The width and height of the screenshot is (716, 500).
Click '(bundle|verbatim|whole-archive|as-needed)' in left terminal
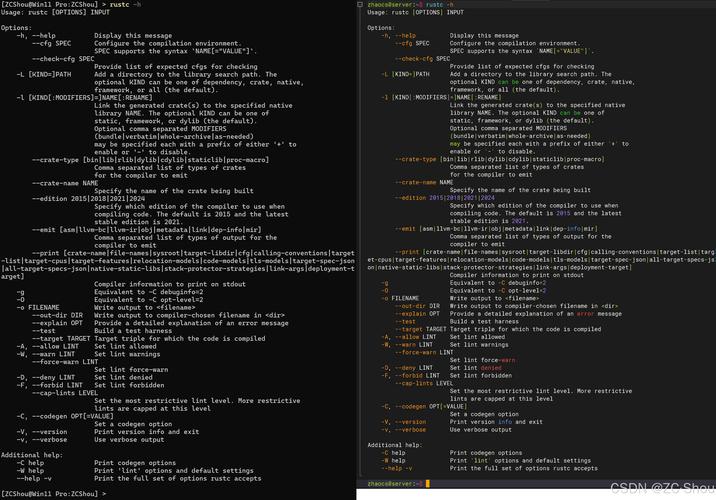coord(174,137)
